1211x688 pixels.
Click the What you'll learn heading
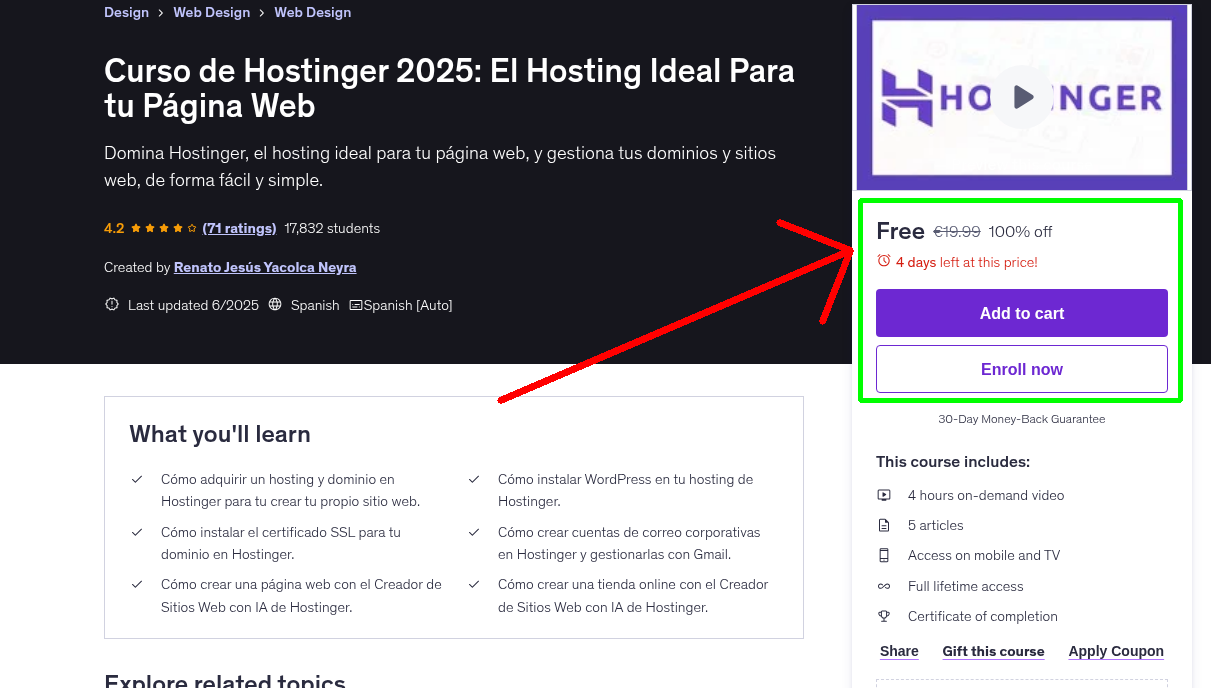[220, 434]
